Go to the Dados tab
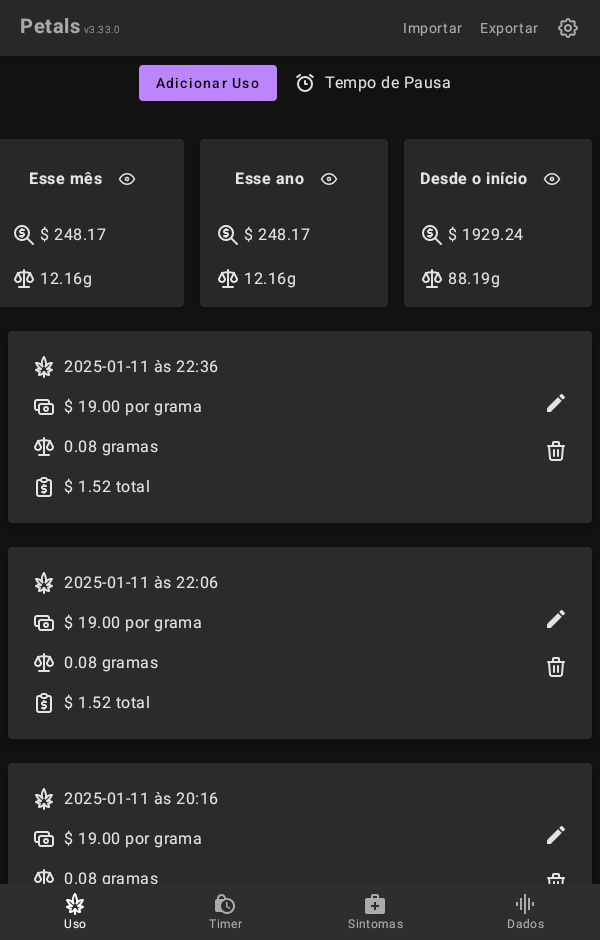 [525, 911]
